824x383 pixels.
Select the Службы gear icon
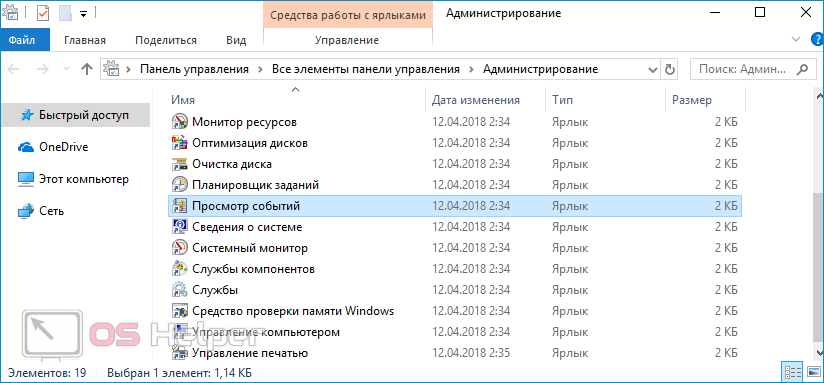[x=180, y=290]
